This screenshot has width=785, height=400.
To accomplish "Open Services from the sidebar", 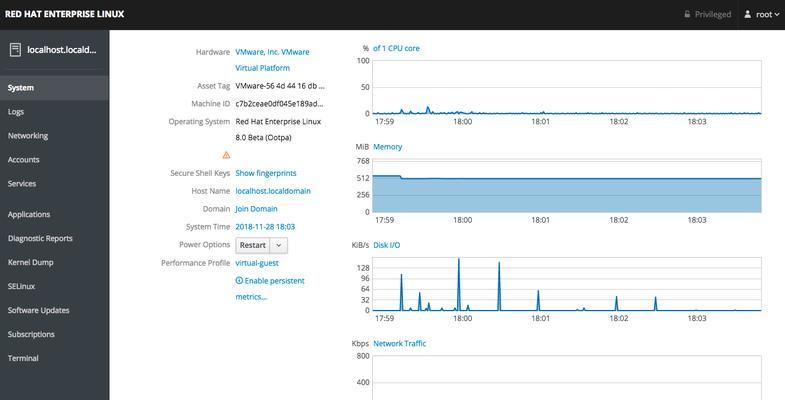I will click(54, 184).
